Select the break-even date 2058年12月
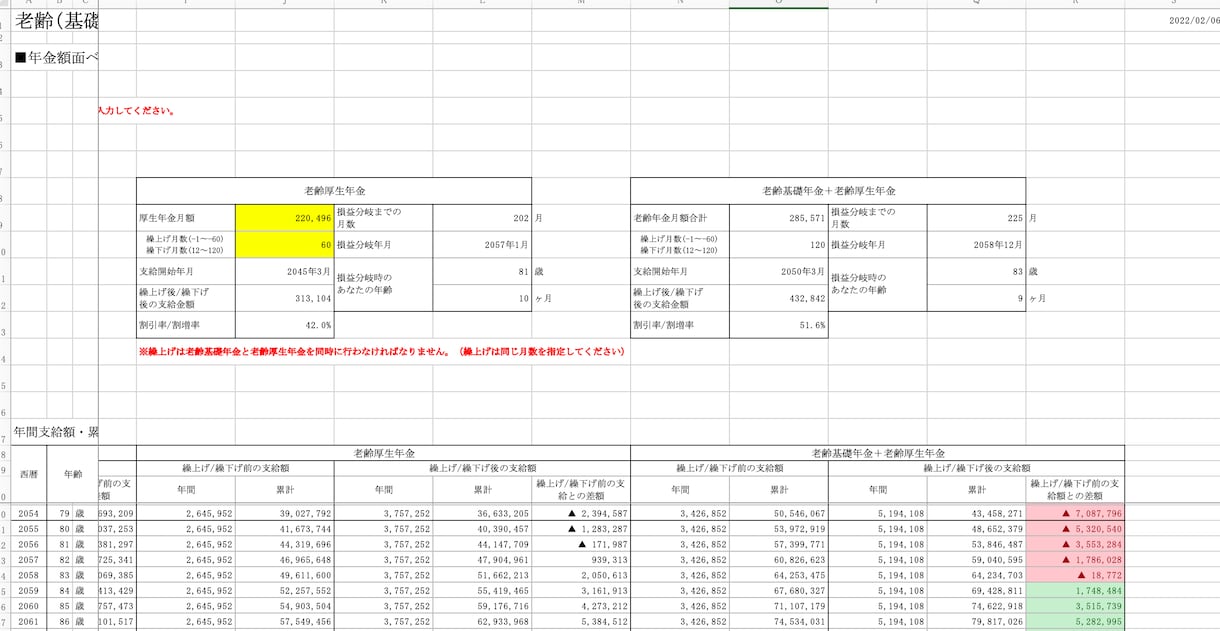Viewport: 1220px width, 631px height. tap(976, 244)
